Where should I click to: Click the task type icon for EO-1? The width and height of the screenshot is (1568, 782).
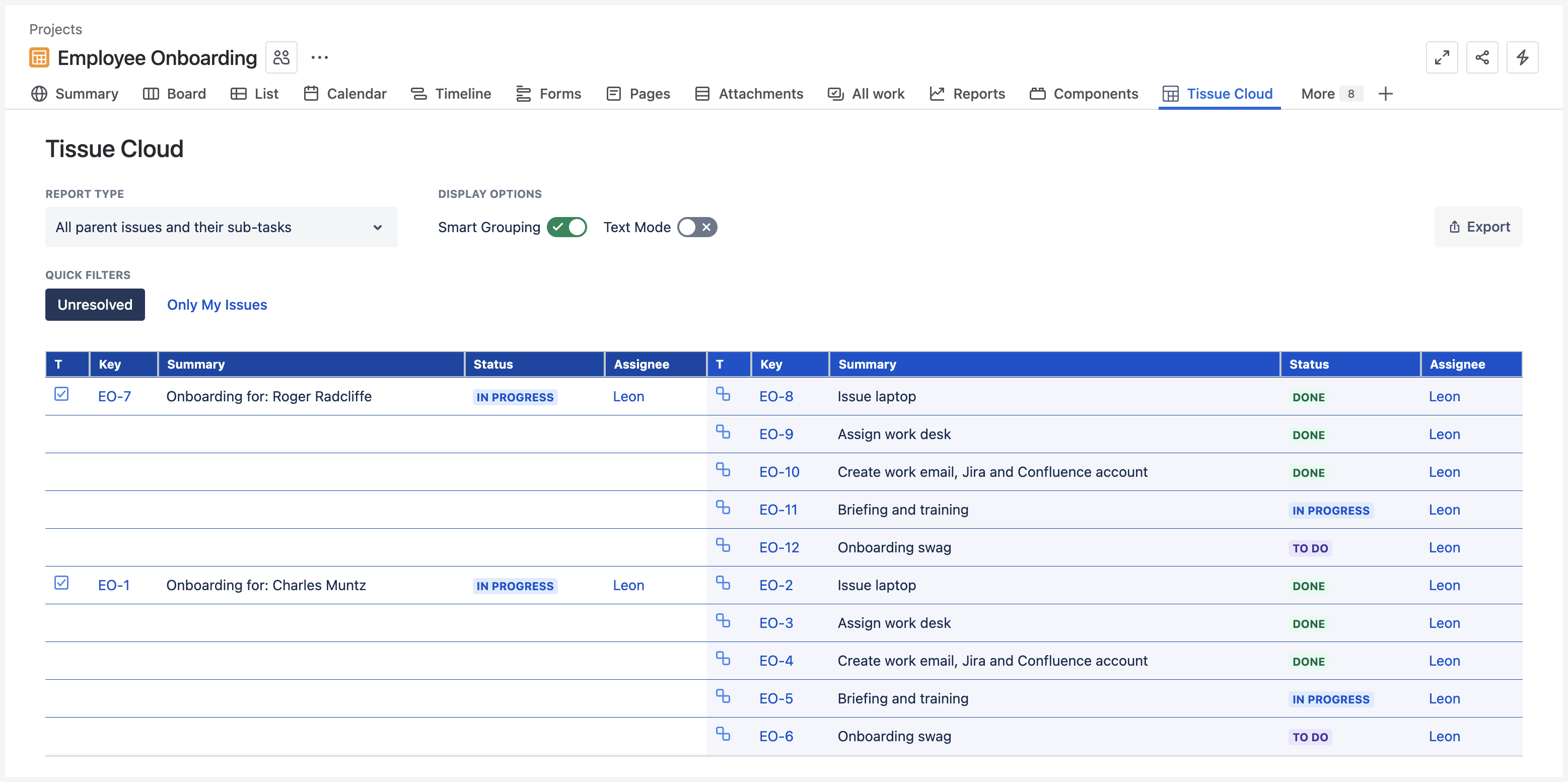[x=61, y=583]
